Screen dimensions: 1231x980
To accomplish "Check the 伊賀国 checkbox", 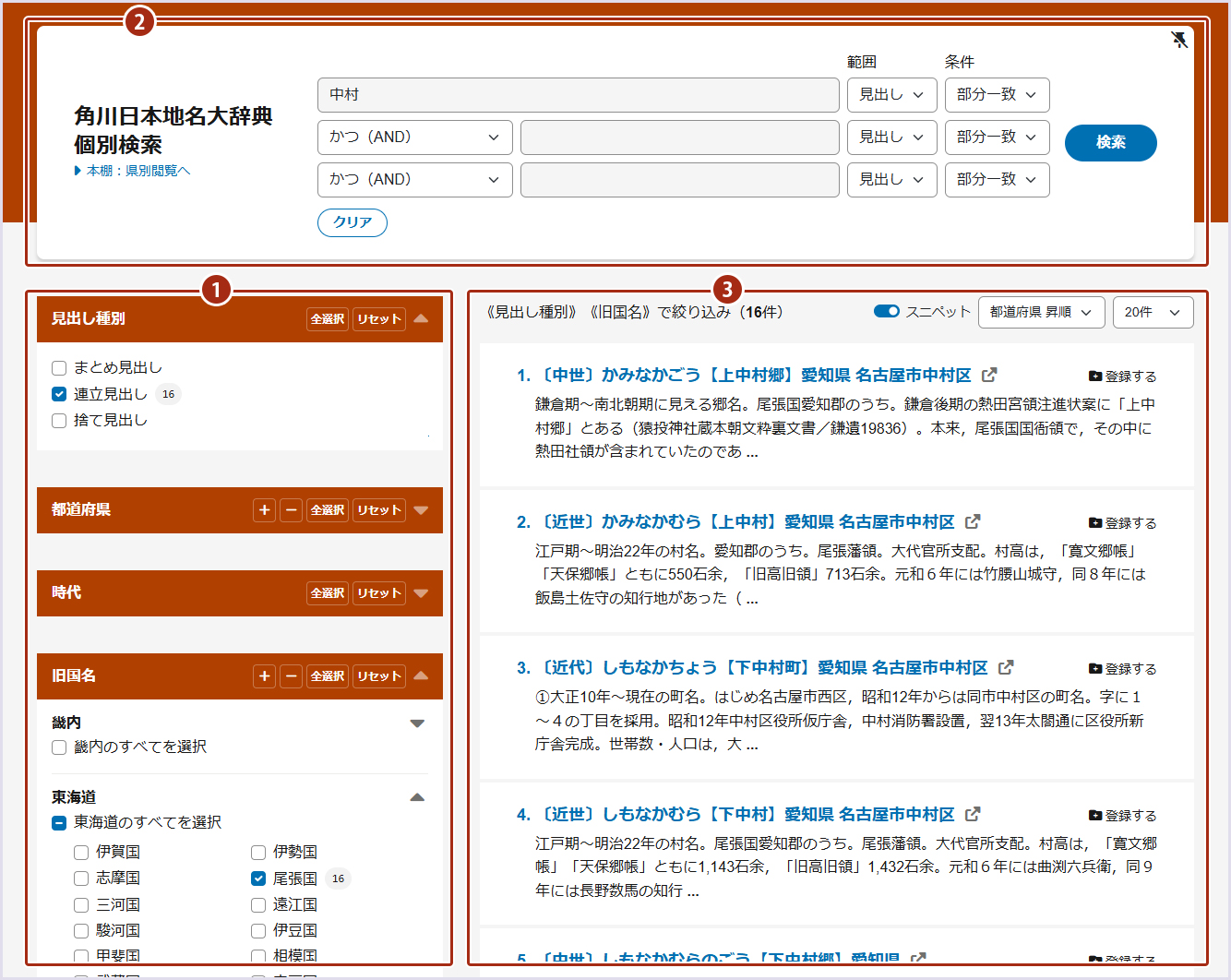I will [81, 853].
